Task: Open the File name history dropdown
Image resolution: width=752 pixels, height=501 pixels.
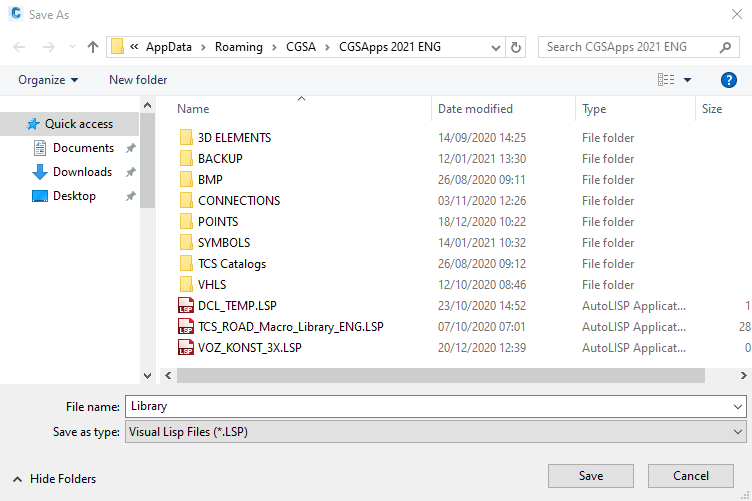Action: (x=738, y=407)
